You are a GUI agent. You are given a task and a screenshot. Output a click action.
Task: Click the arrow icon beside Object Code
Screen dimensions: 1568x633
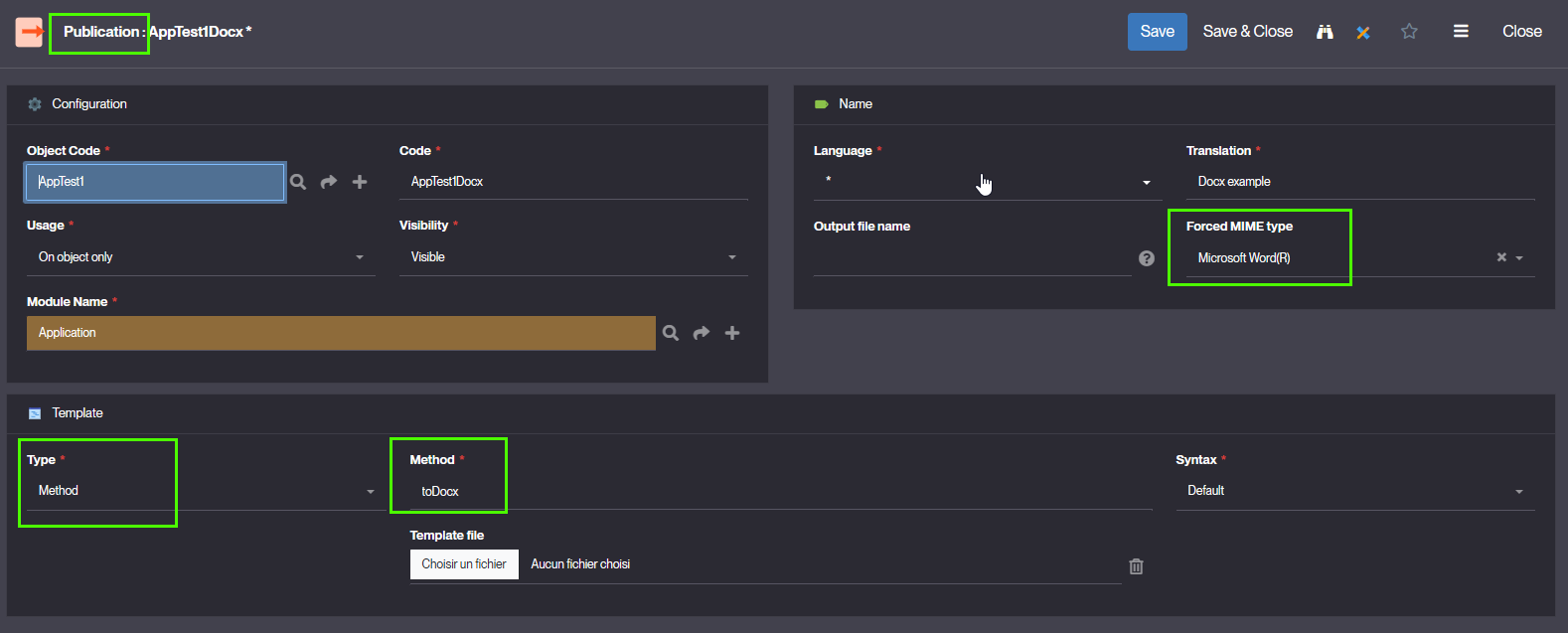329,182
